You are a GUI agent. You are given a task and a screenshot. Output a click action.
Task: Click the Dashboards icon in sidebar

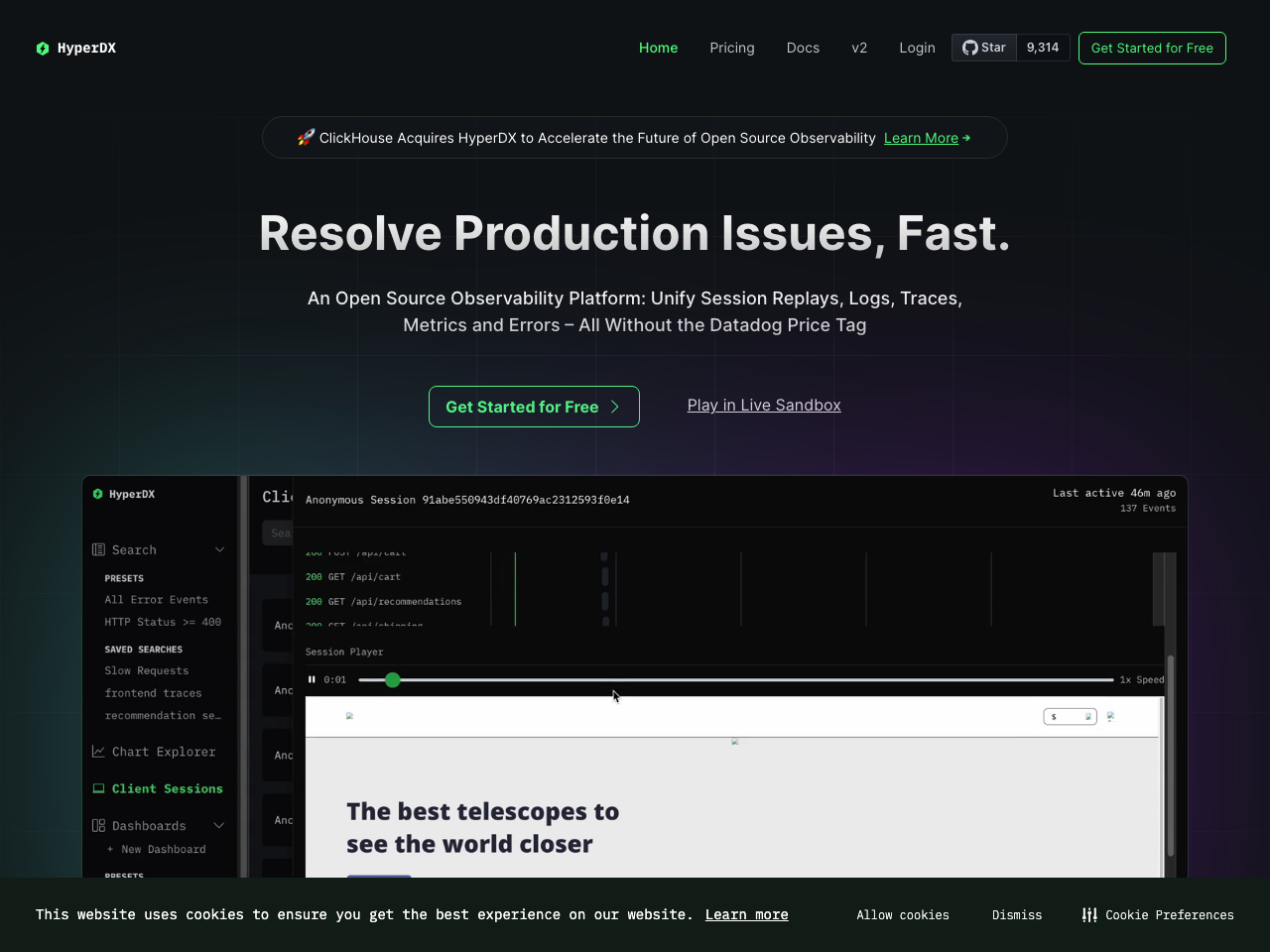pyautogui.click(x=98, y=825)
